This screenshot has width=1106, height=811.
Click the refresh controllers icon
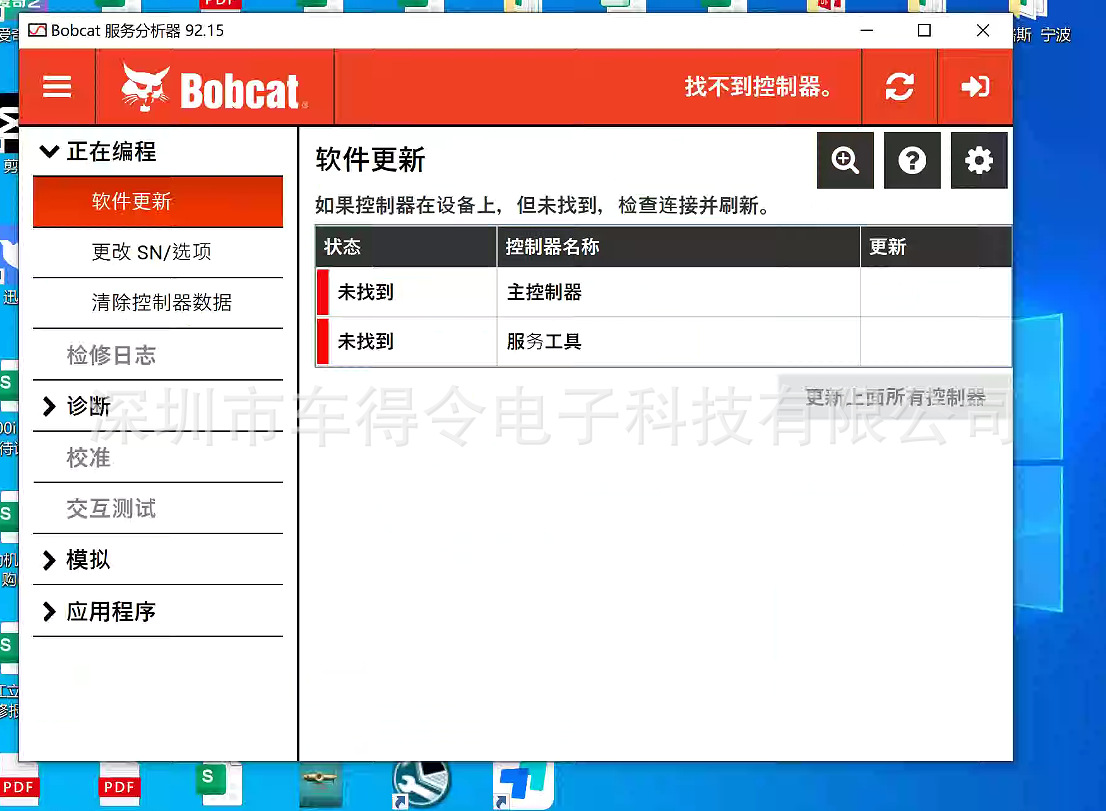pyautogui.click(x=899, y=87)
